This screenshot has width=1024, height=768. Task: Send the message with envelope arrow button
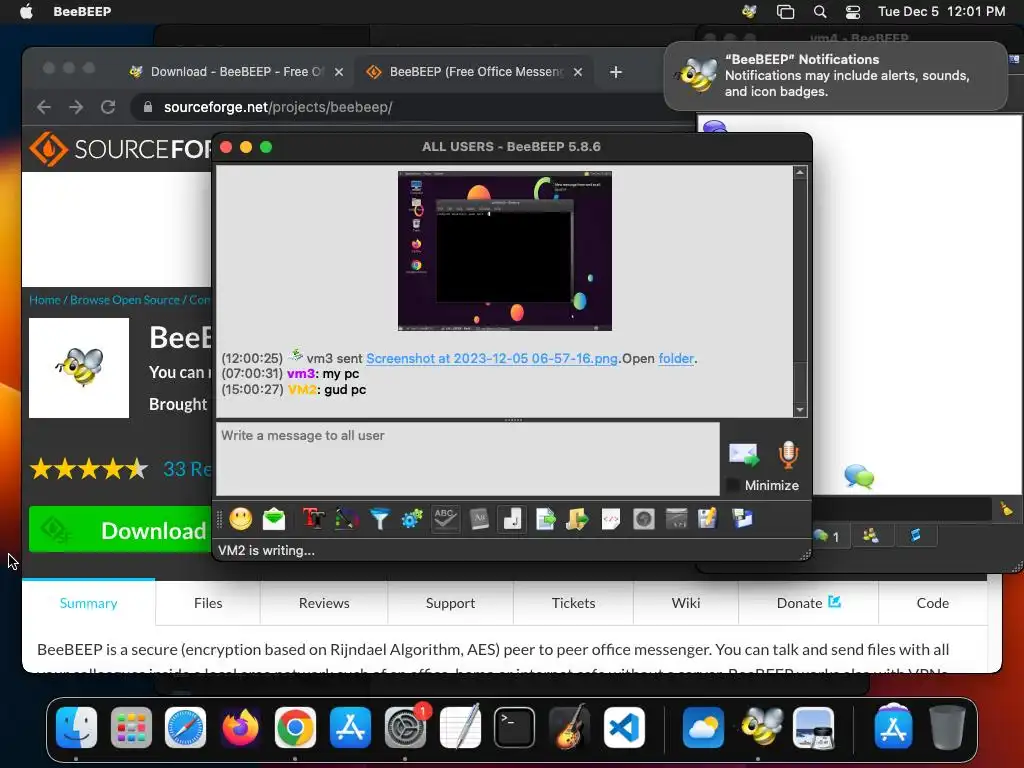coord(744,454)
